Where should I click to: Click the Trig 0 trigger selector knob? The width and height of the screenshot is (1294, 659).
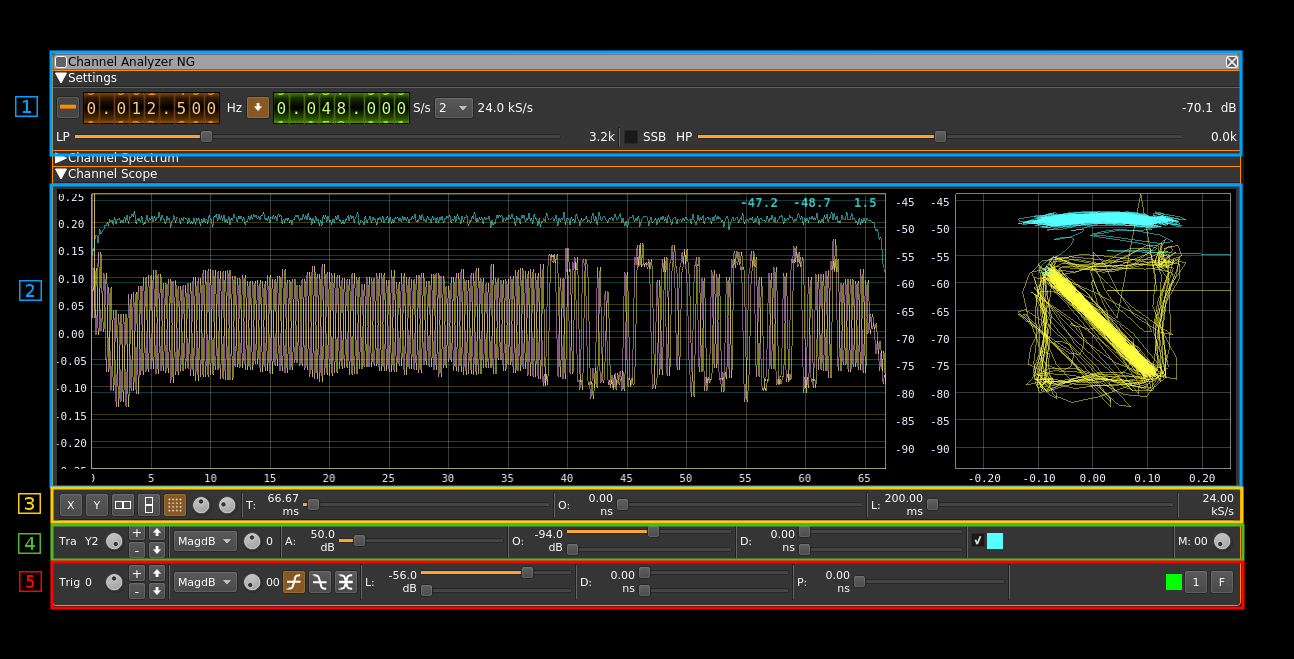pos(114,582)
